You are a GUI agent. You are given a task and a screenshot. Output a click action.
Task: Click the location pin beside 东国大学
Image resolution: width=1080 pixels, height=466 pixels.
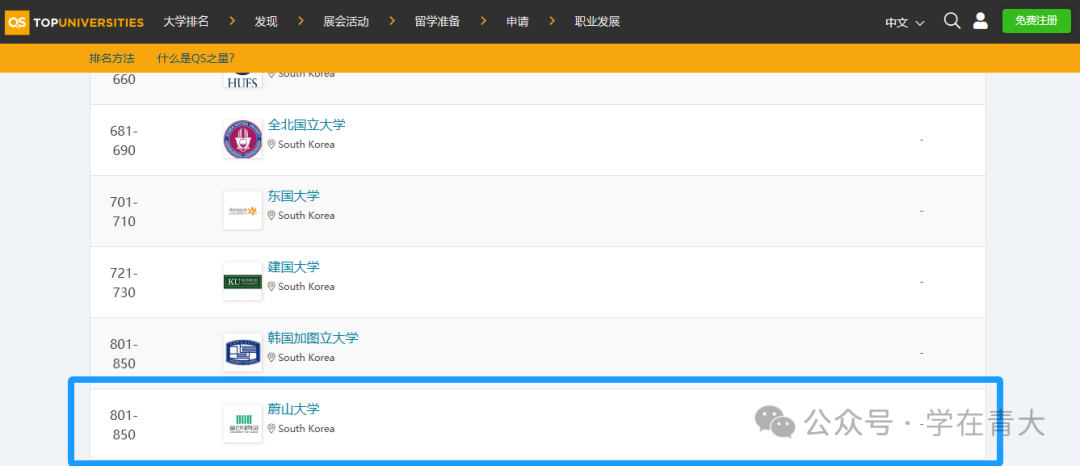pos(271,215)
